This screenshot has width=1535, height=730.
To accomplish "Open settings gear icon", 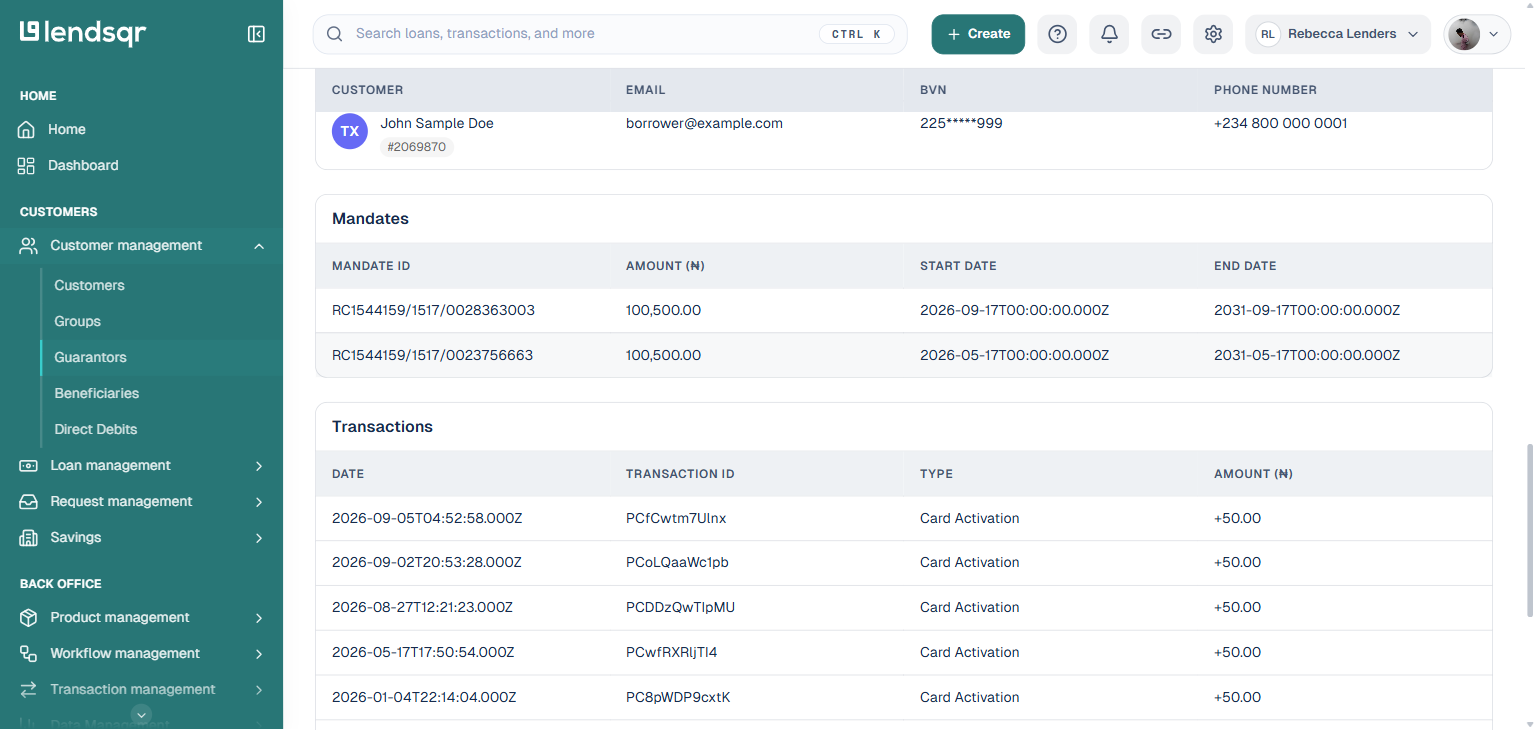I will 1213,34.
